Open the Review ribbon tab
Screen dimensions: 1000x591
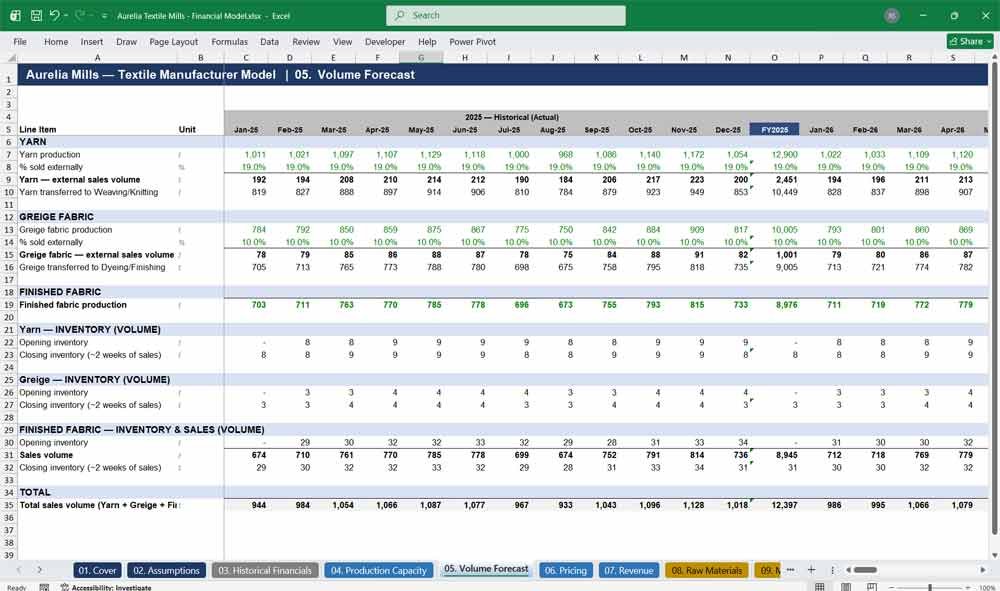click(306, 41)
